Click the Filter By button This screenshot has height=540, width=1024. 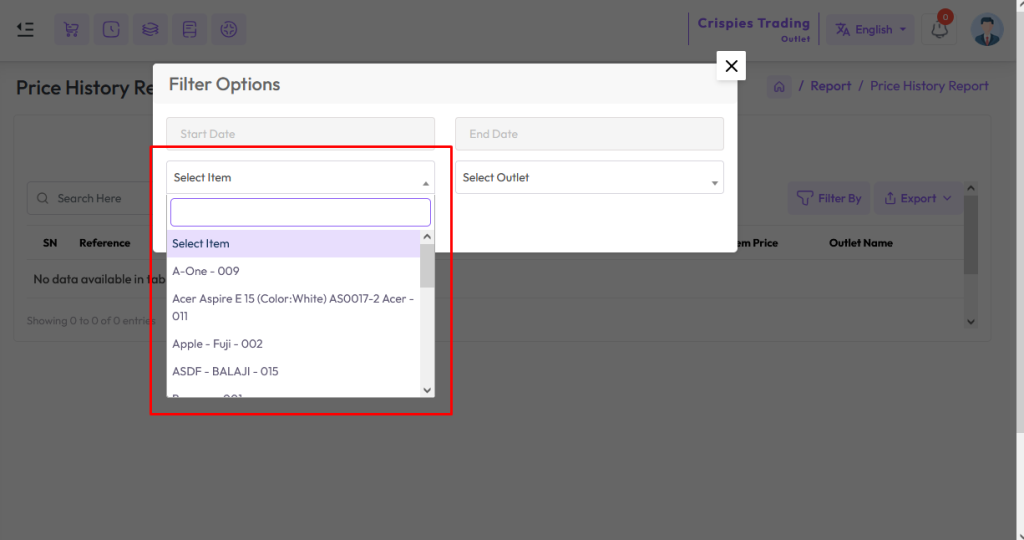pyautogui.click(x=829, y=198)
